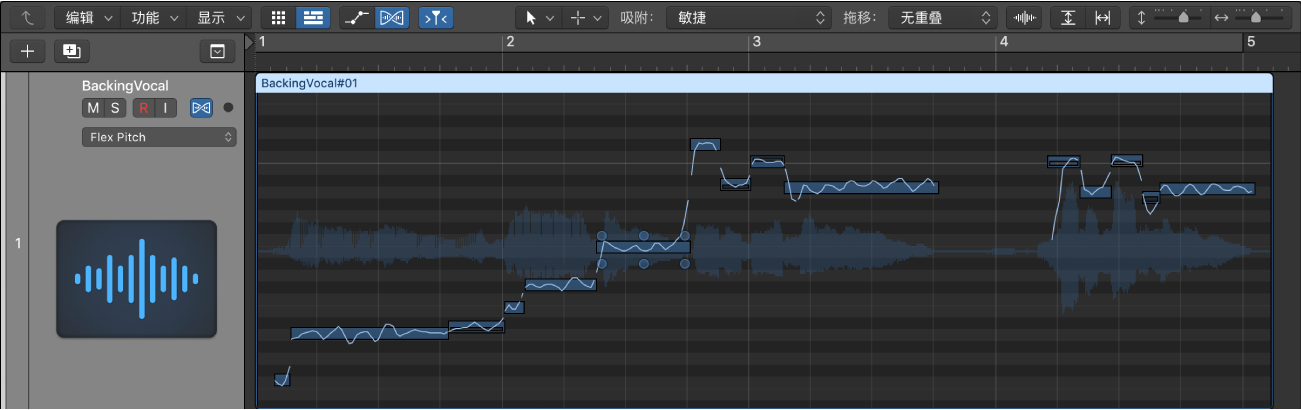This screenshot has width=1301, height=410.
Task: Open the Flex Pitch mode dropdown
Action: pos(159,137)
